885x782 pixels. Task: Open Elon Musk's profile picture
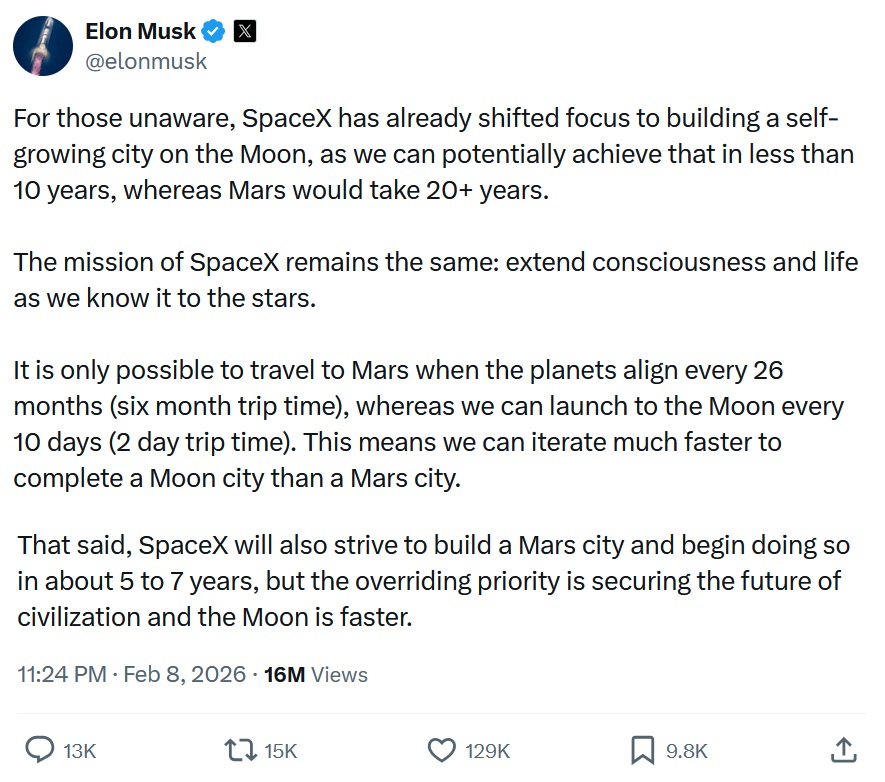click(43, 45)
